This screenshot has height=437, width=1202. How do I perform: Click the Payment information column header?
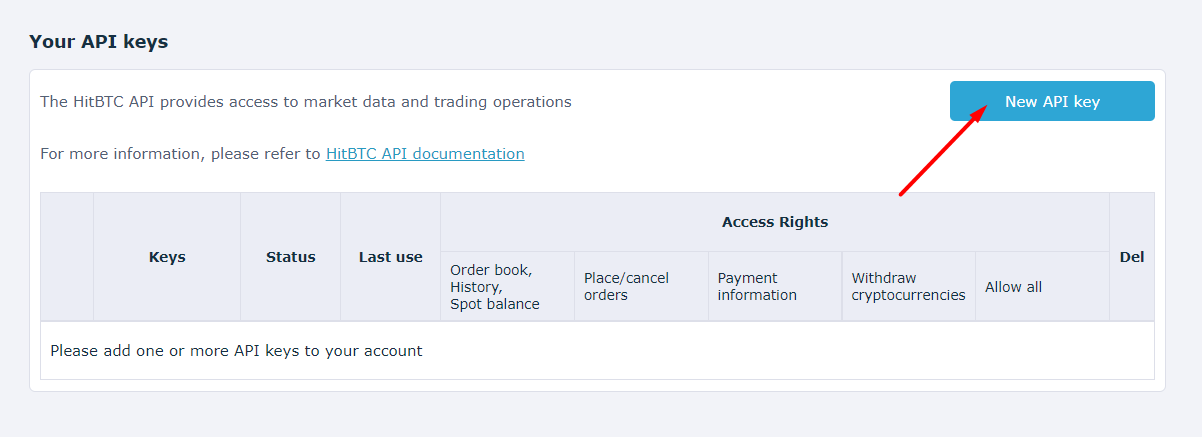(x=757, y=286)
